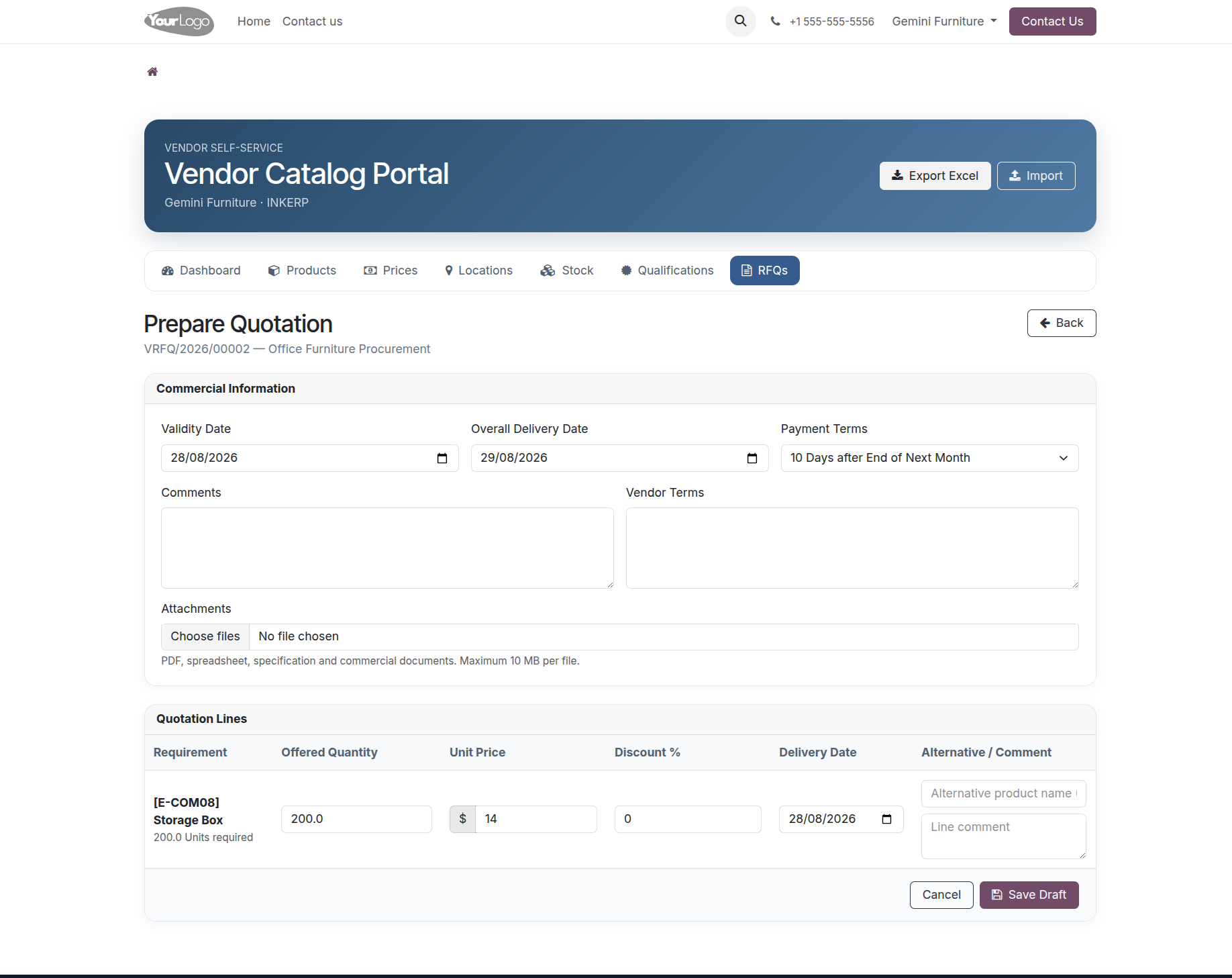Open the search magnifier icon
The height and width of the screenshot is (978, 1232).
pyautogui.click(x=740, y=21)
